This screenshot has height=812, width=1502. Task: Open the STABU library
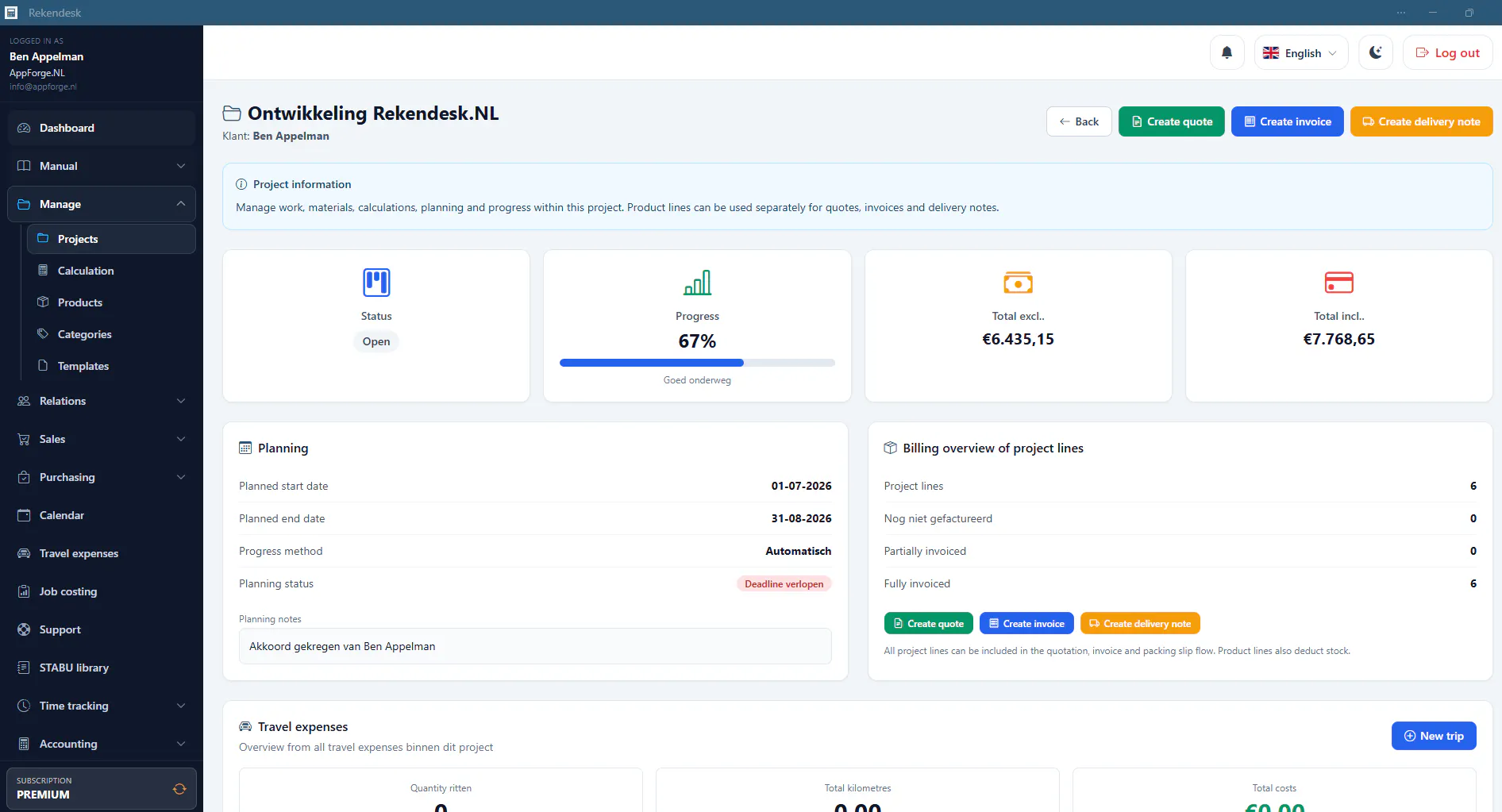point(102,668)
